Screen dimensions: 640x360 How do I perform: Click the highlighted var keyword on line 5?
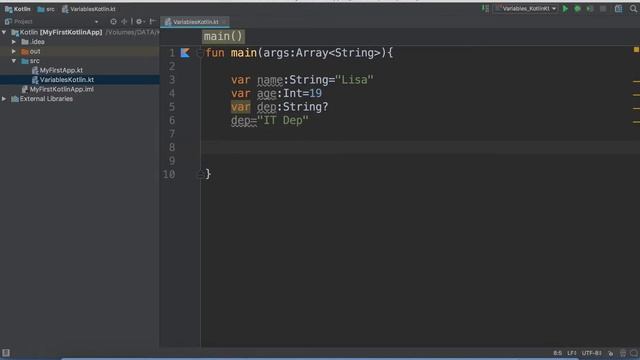(240, 107)
